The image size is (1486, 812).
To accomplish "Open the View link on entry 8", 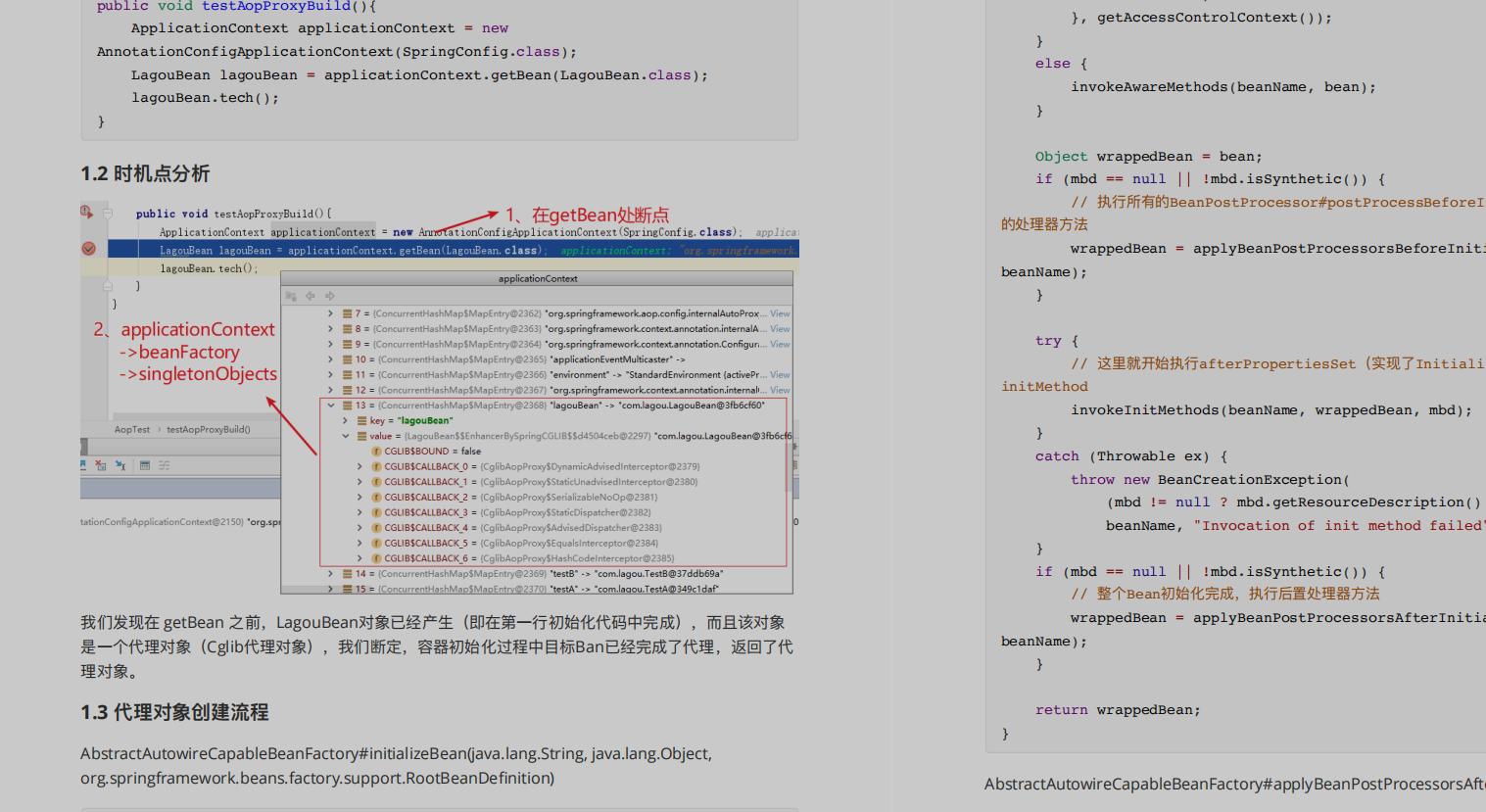I will click(x=780, y=329).
